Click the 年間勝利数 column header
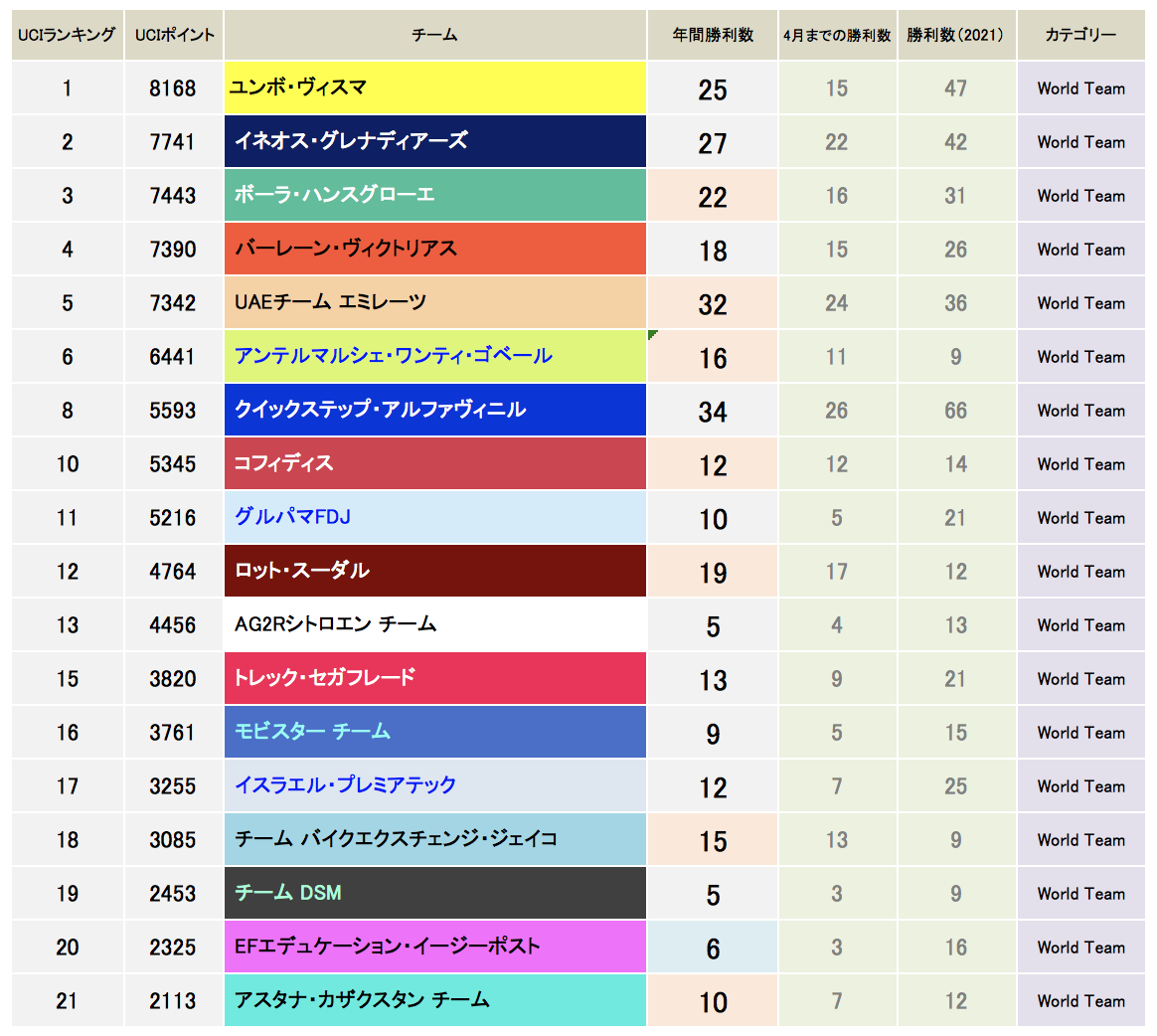1157x1036 pixels. pos(713,35)
